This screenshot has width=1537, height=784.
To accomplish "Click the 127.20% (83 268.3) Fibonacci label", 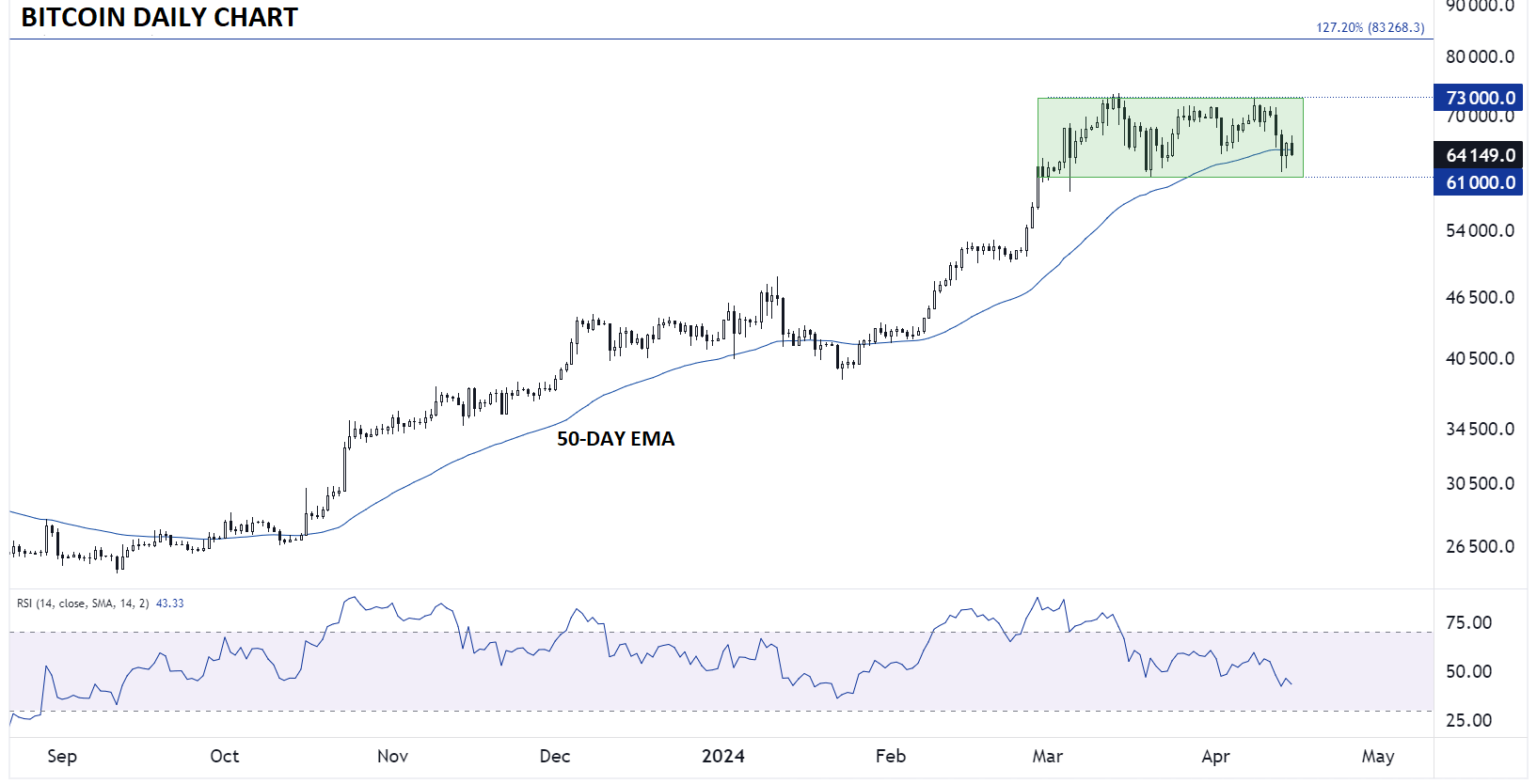I will tap(1370, 27).
